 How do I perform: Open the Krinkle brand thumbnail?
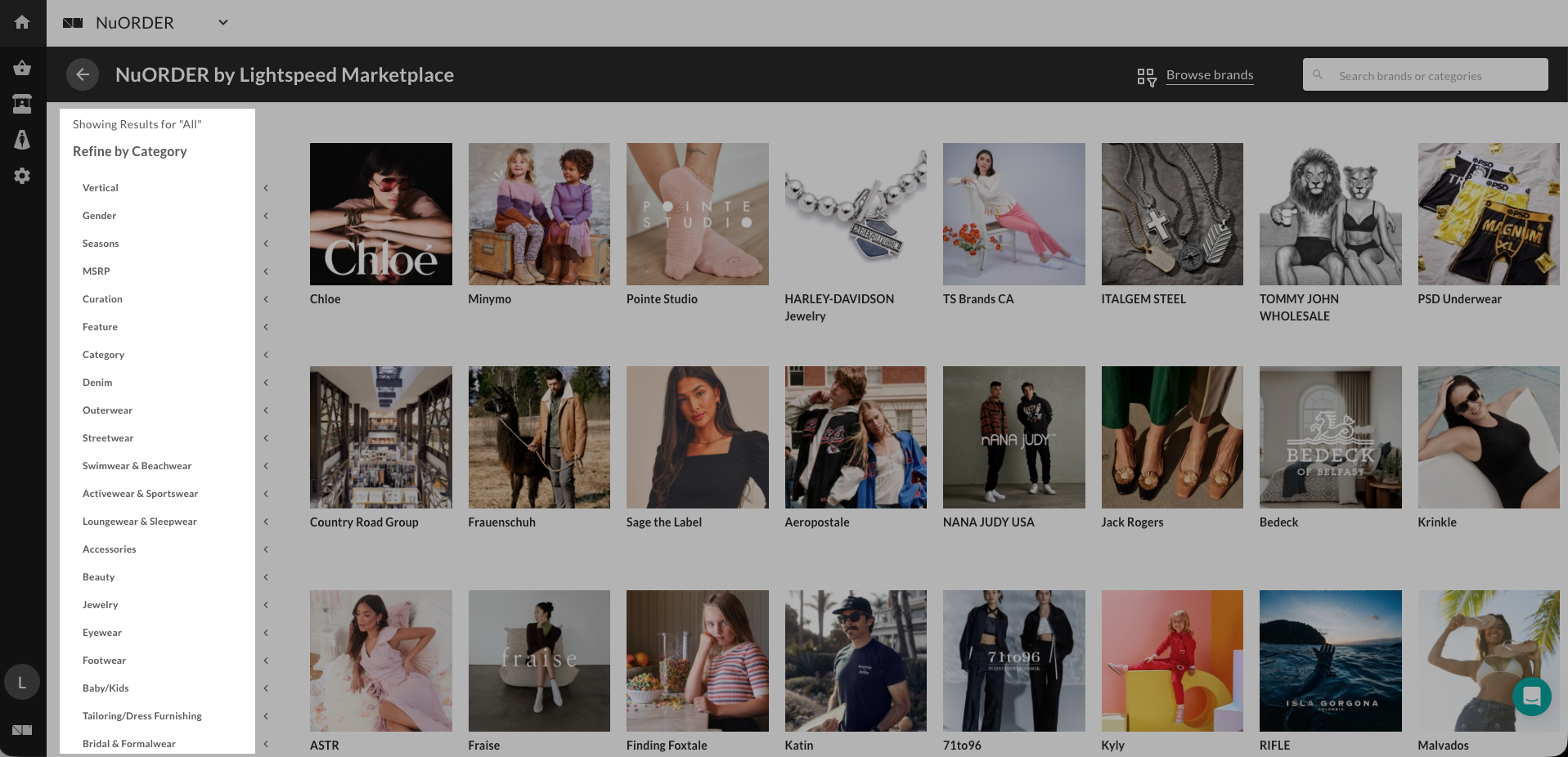(x=1489, y=437)
